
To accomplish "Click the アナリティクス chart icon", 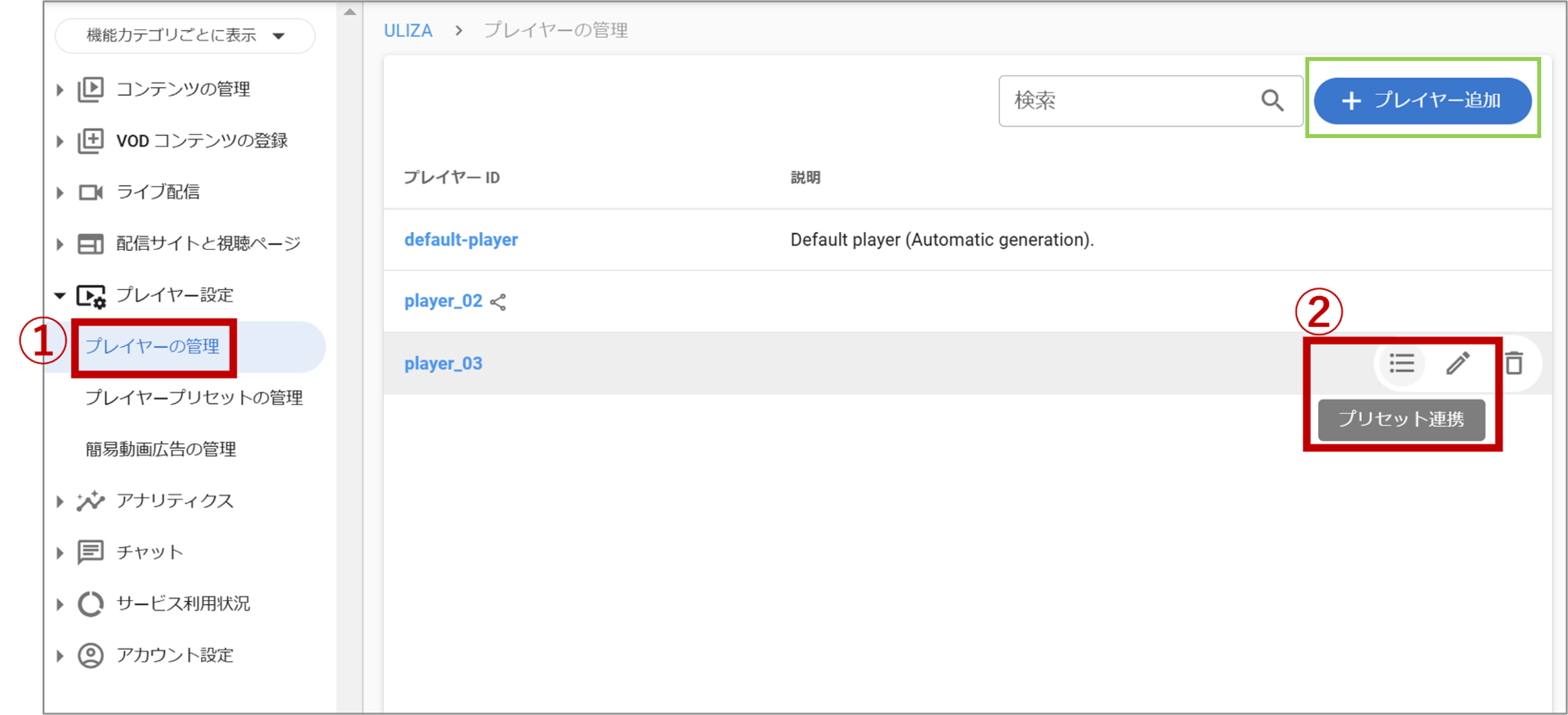I will (91, 501).
